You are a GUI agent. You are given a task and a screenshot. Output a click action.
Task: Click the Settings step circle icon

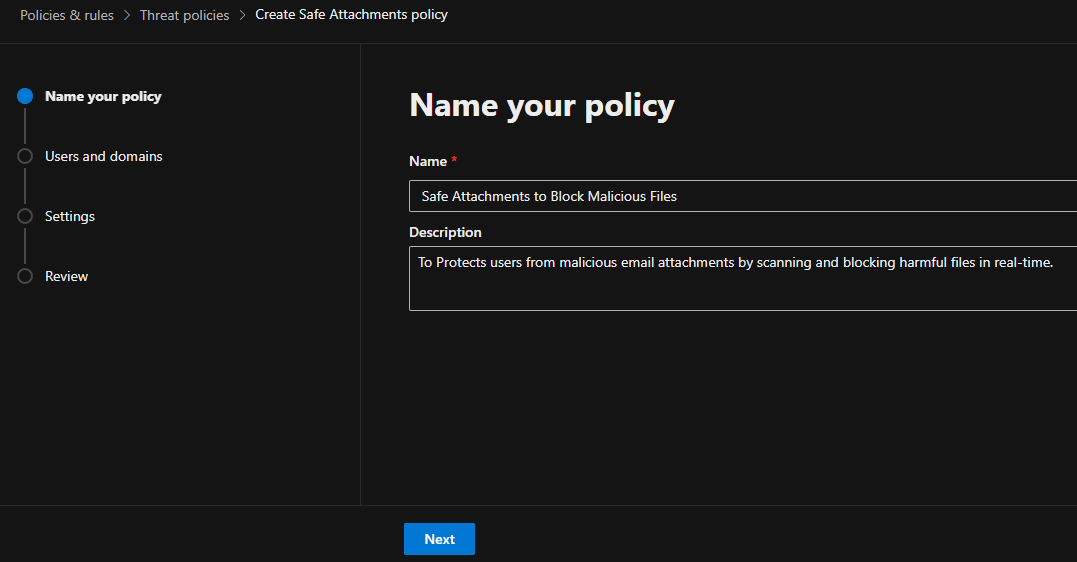25,216
